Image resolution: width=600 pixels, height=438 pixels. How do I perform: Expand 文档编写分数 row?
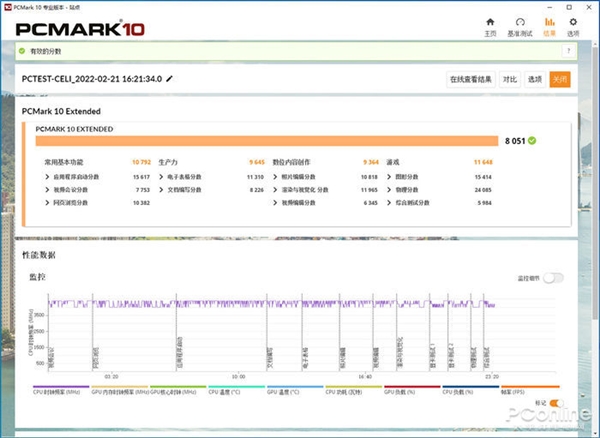click(x=161, y=190)
